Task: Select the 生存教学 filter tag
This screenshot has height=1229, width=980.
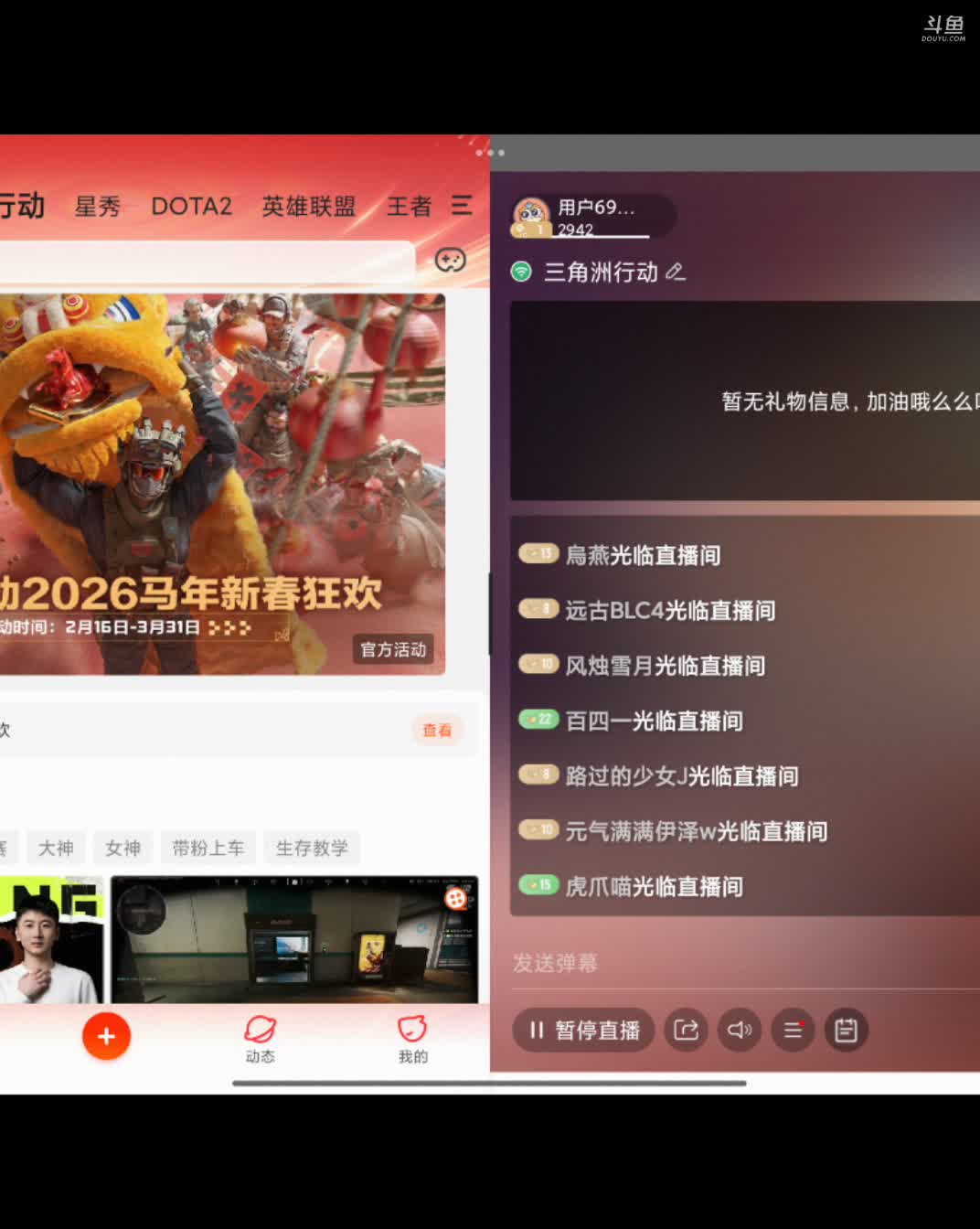Action: tap(312, 848)
